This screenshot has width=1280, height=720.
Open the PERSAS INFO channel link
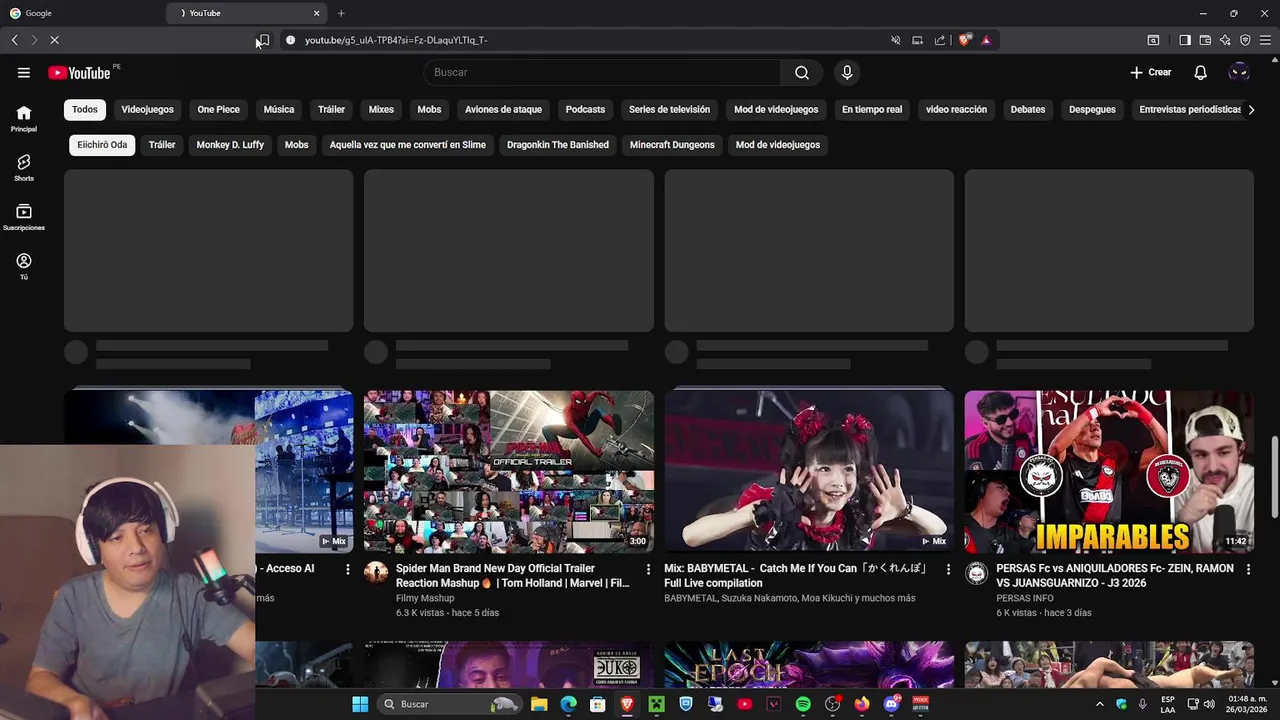[x=1025, y=598]
